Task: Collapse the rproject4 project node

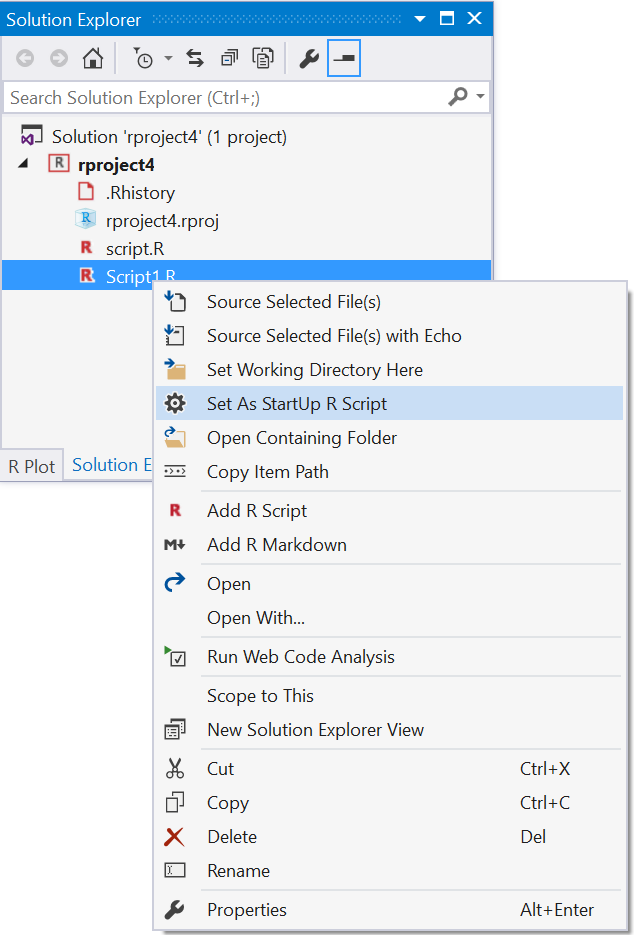Action: [23, 164]
